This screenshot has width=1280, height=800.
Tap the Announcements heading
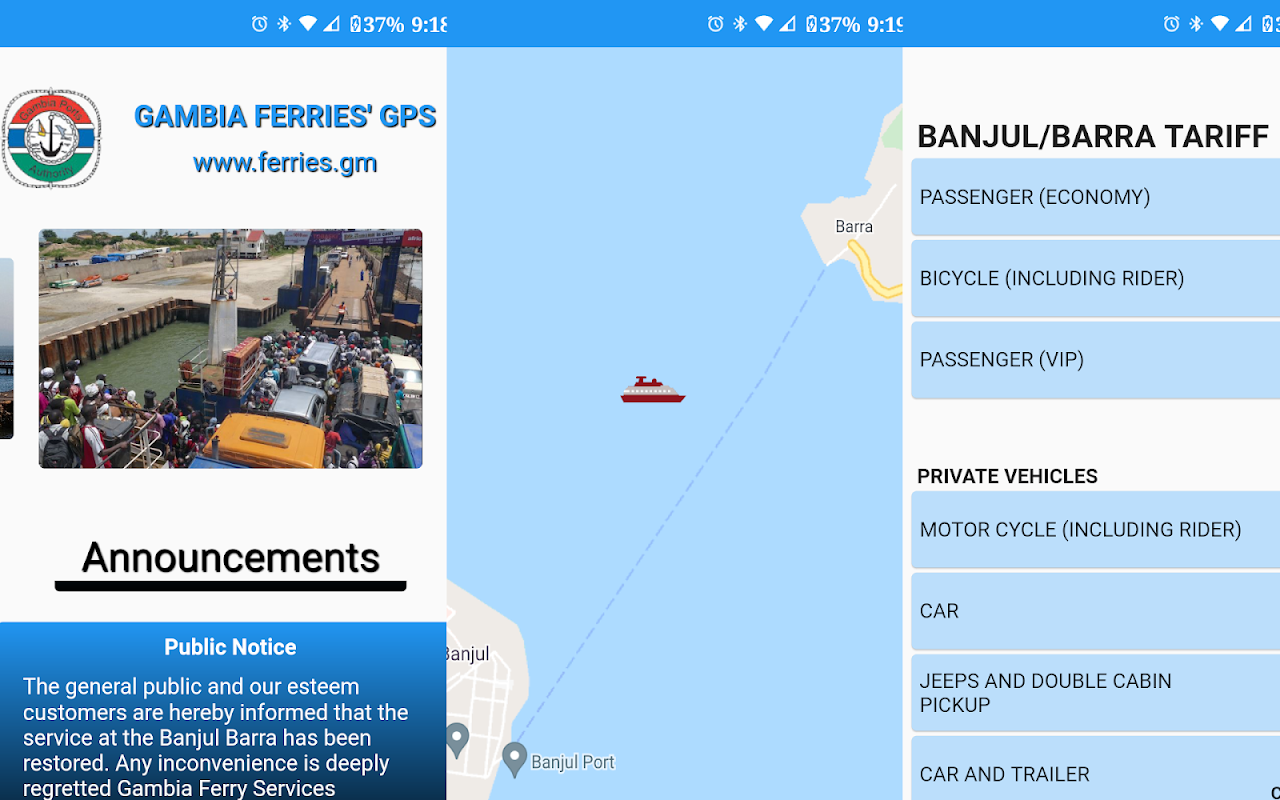(231, 558)
